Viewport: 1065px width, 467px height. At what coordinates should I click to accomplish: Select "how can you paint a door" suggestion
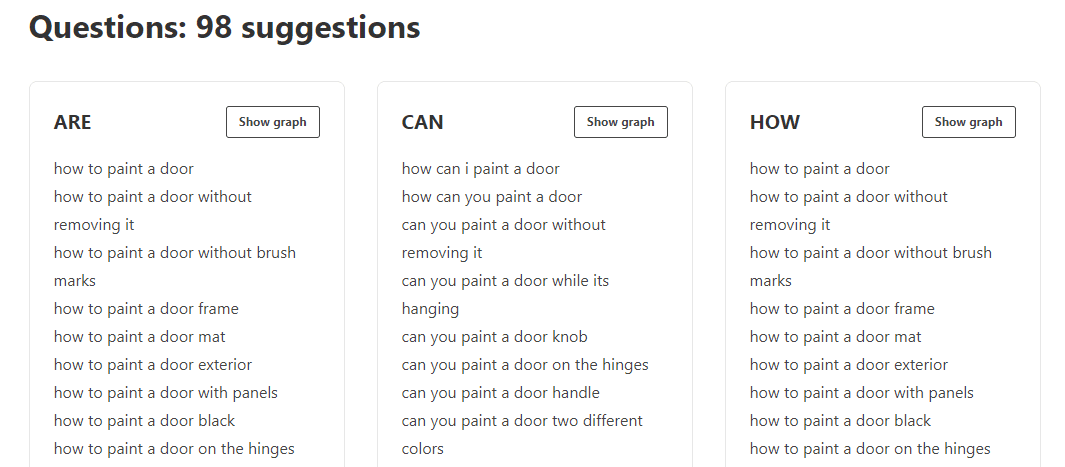tap(492, 197)
